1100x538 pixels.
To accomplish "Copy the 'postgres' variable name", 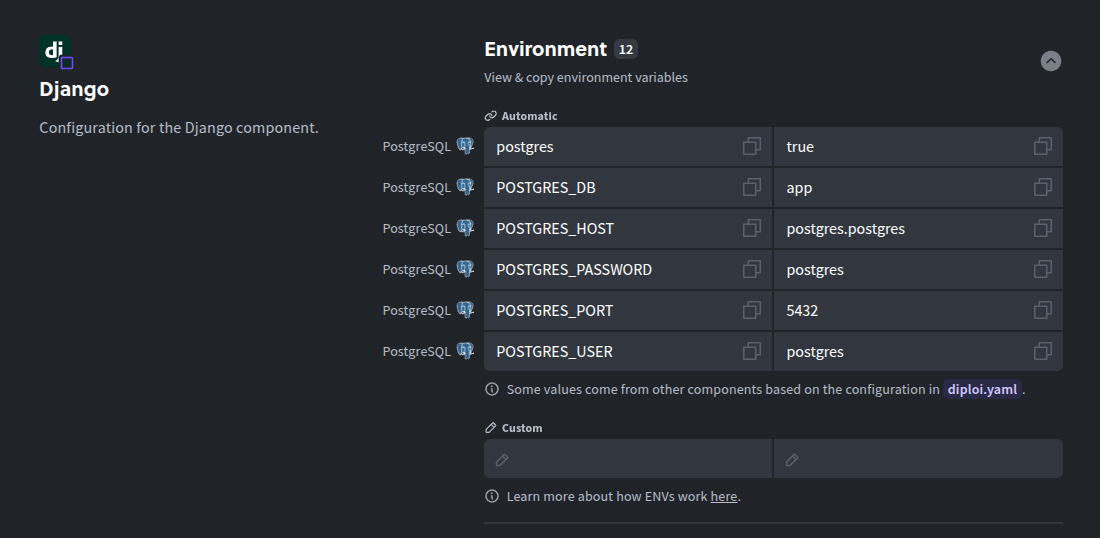I will pos(751,147).
